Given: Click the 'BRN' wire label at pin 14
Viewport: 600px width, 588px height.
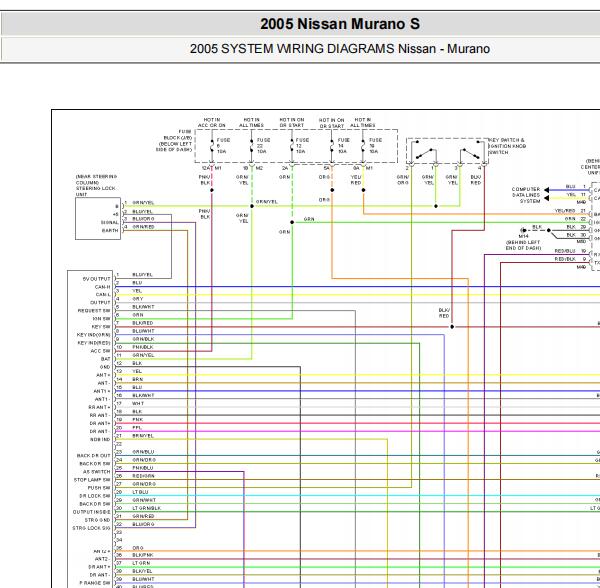Looking at the screenshot, I should point(138,379).
